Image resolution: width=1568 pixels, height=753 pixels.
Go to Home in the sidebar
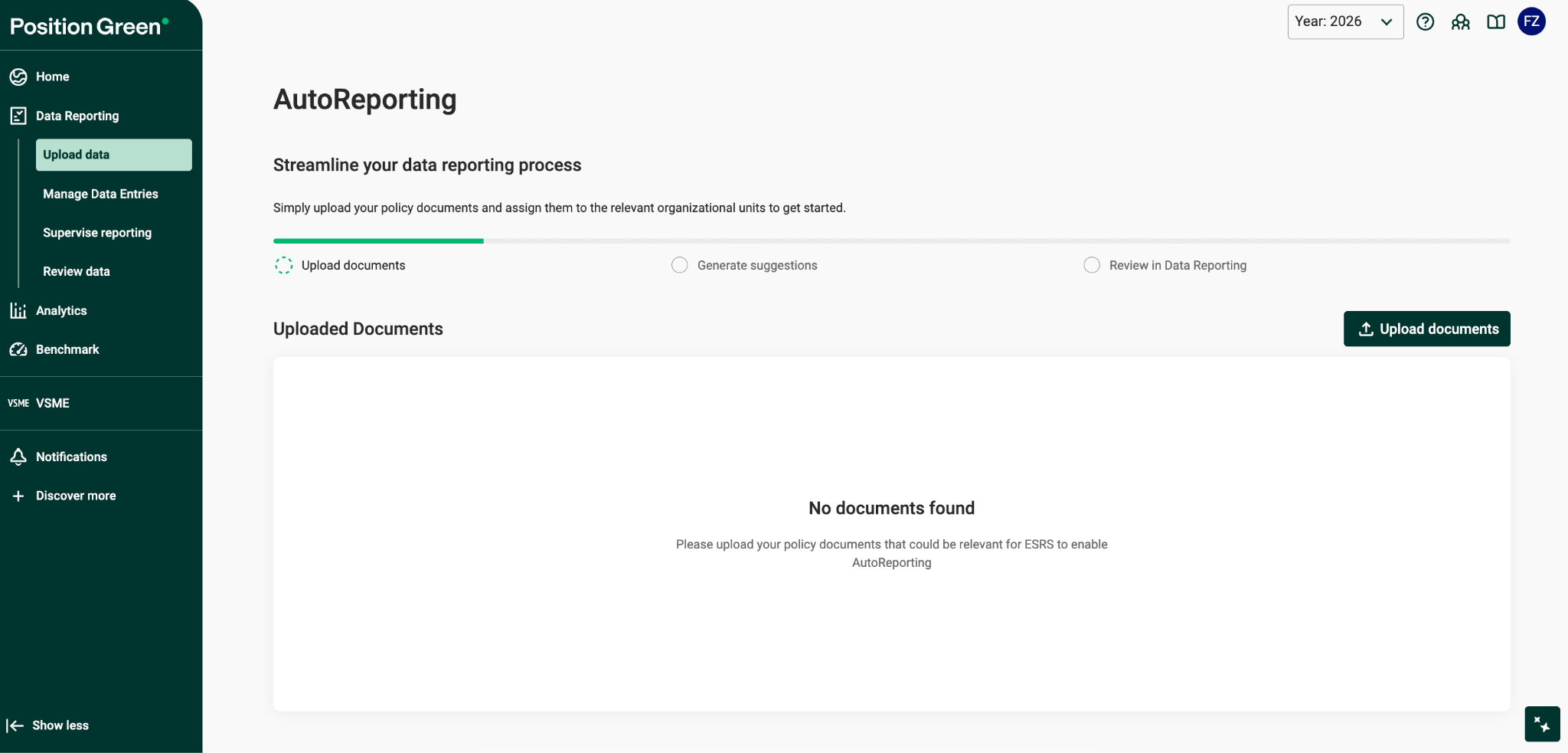(52, 77)
